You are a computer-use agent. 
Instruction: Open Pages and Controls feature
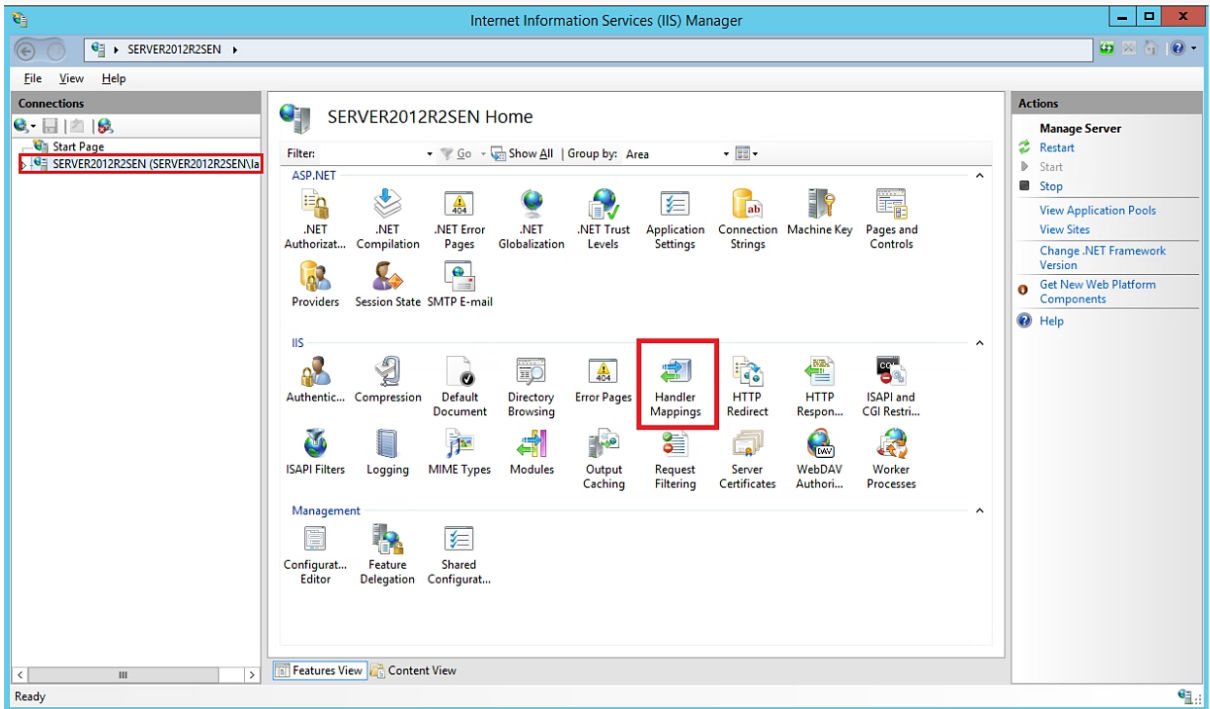891,219
